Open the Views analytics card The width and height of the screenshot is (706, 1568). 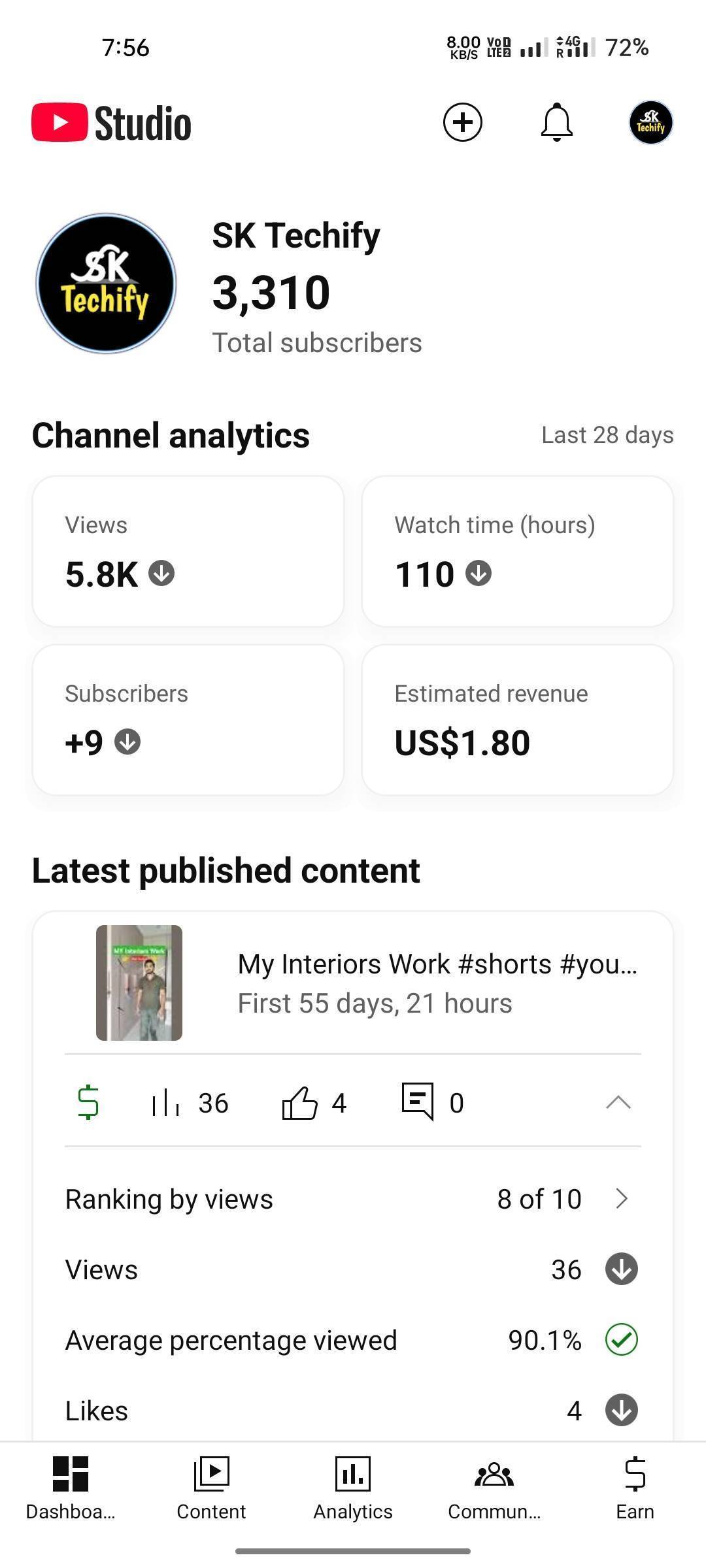[188, 551]
